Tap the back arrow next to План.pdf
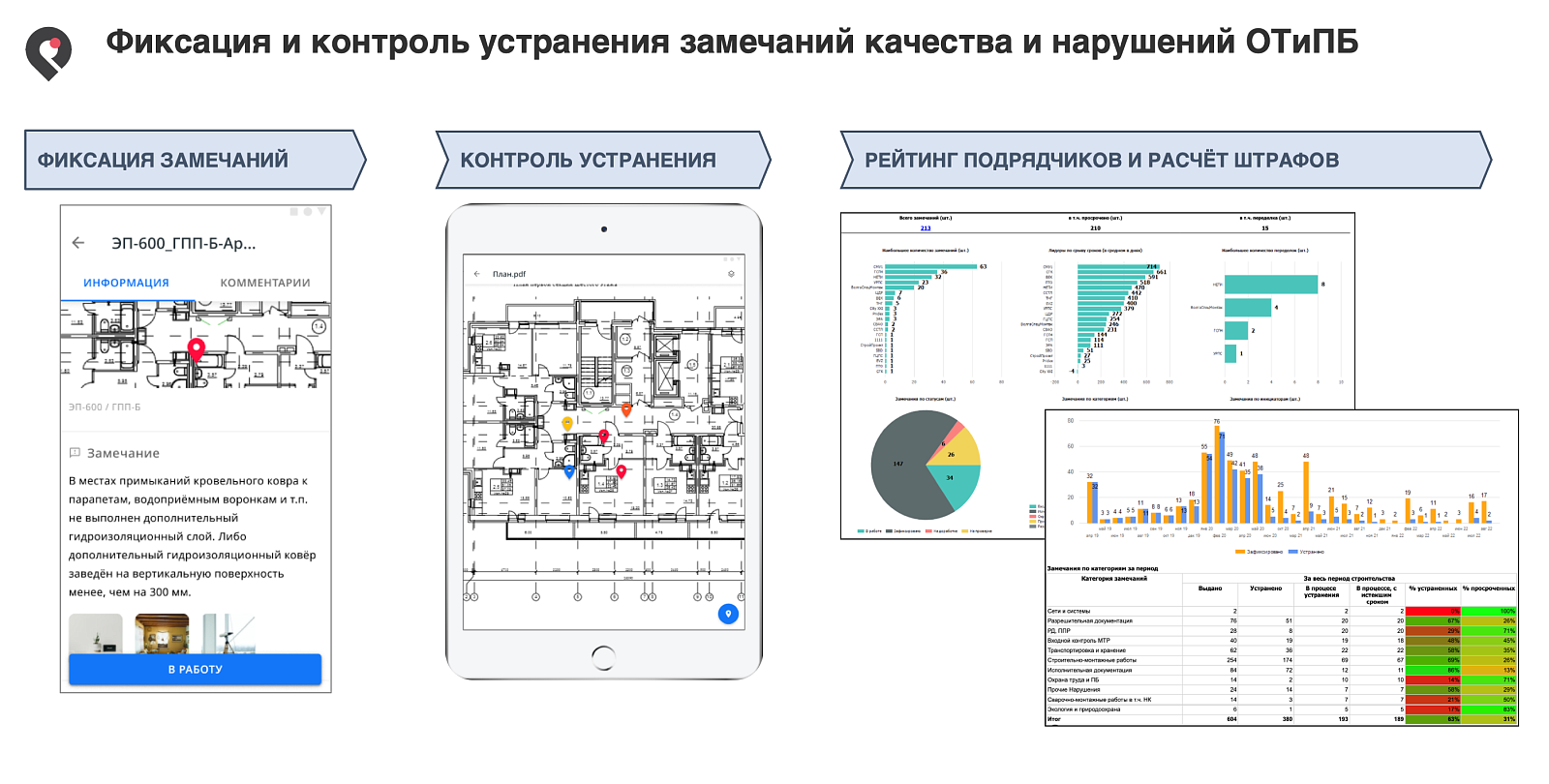This screenshot has width=1549, height=784. coord(476,274)
